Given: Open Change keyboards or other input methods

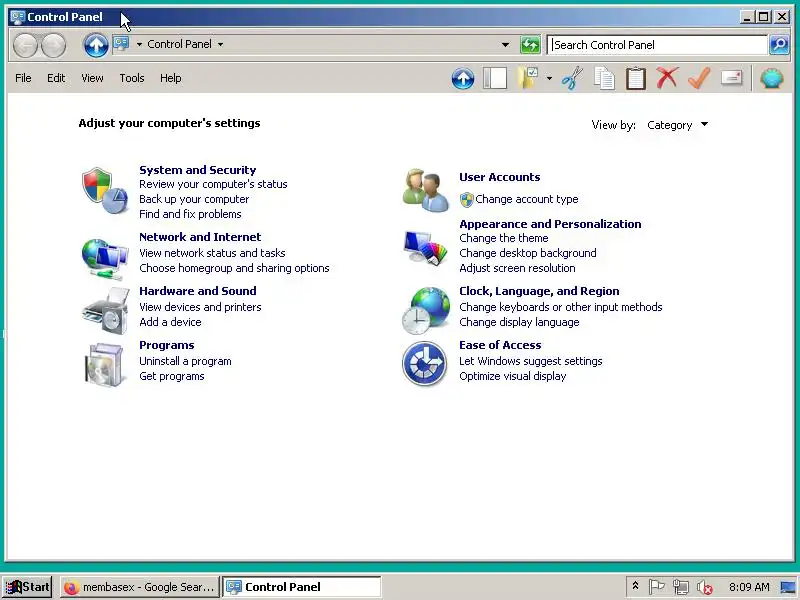Looking at the screenshot, I should [x=561, y=307].
